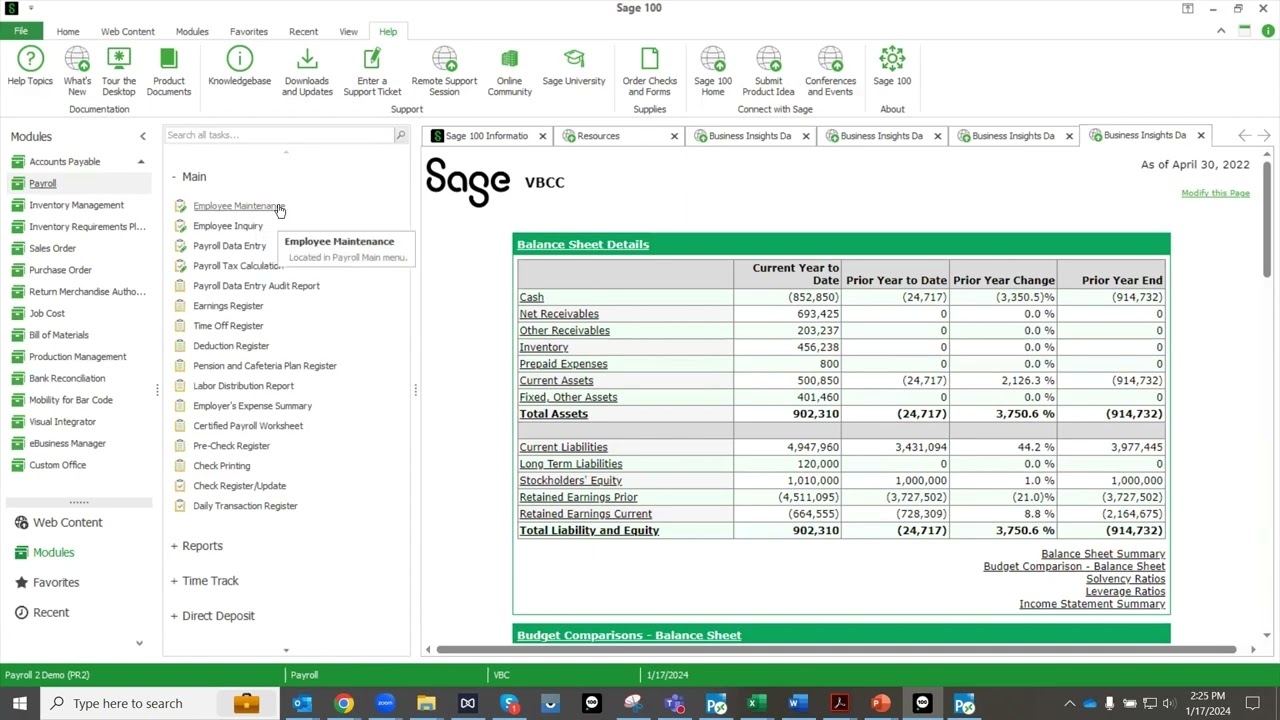Open Balance Sheet Summary link
This screenshot has width=1280, height=720.
[x=1103, y=554]
